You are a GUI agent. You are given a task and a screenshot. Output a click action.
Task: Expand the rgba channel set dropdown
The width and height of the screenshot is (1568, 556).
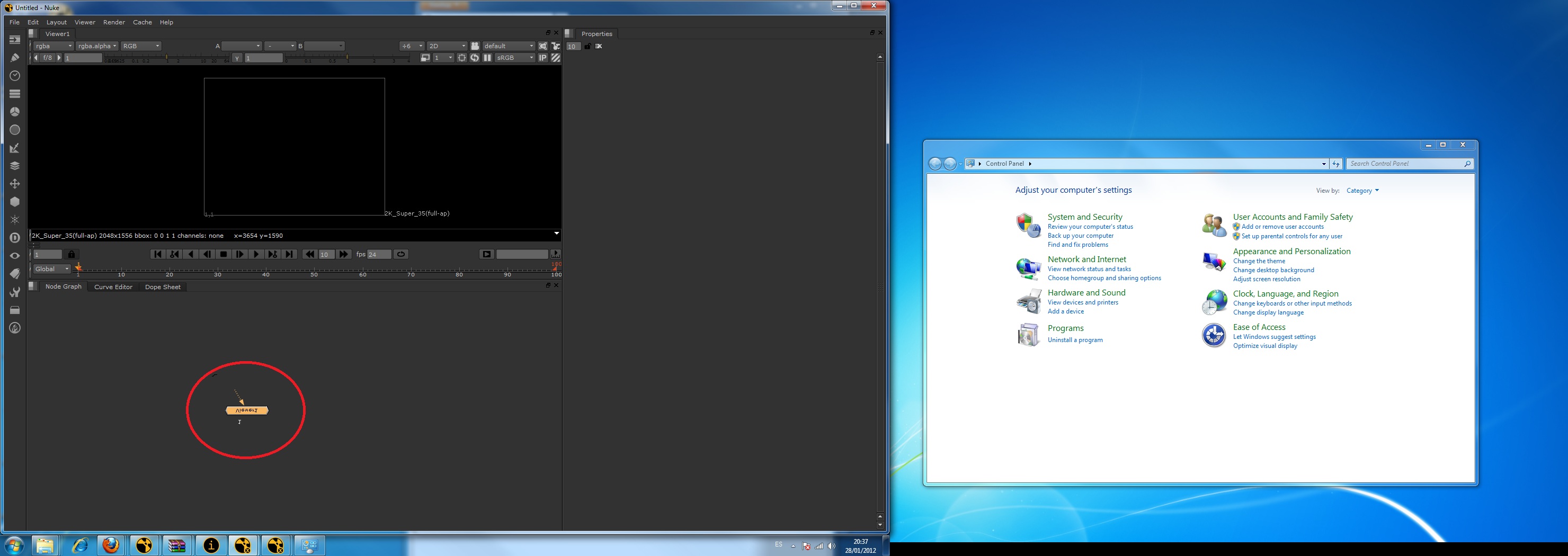[54, 46]
